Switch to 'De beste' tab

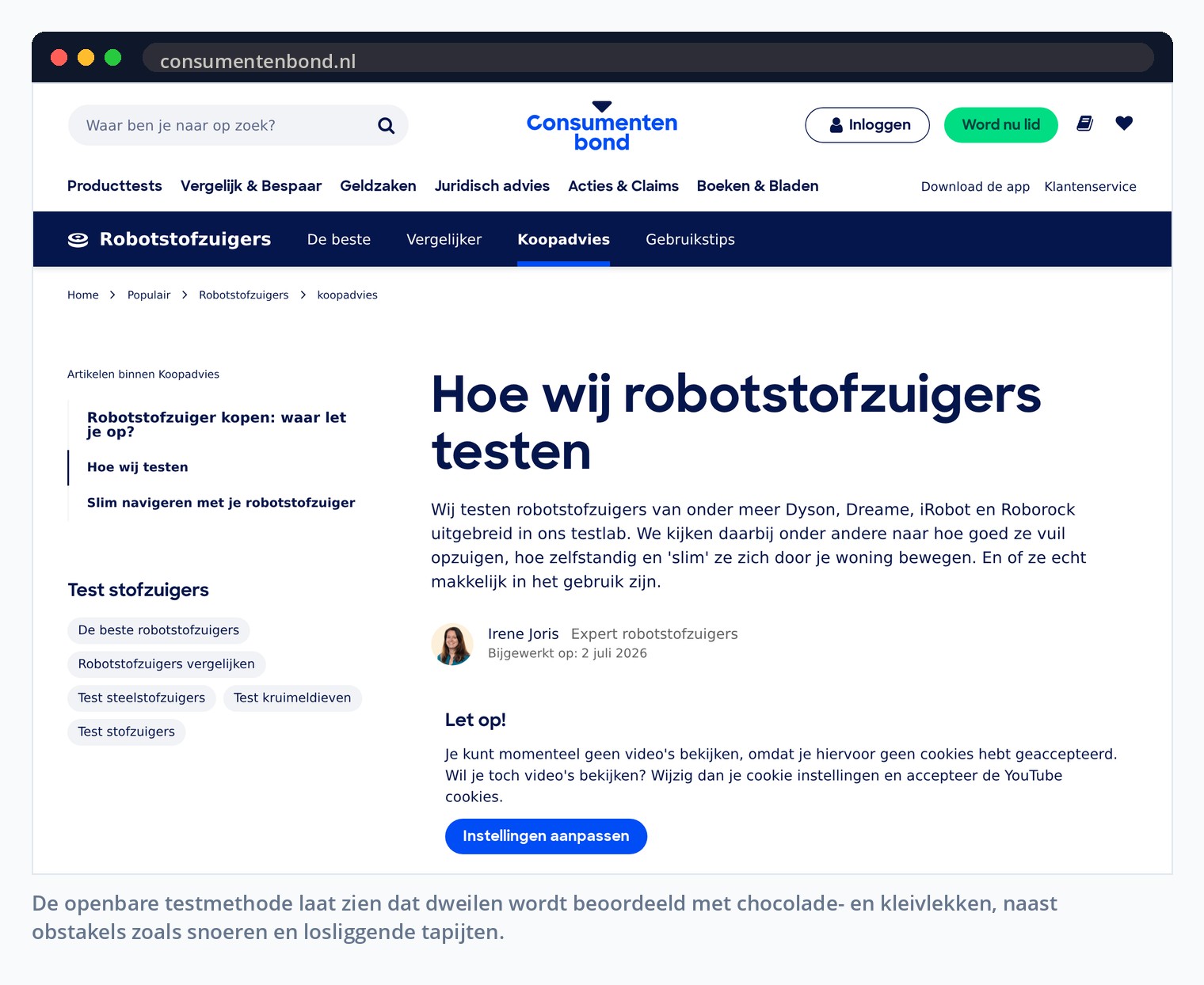[x=339, y=239]
